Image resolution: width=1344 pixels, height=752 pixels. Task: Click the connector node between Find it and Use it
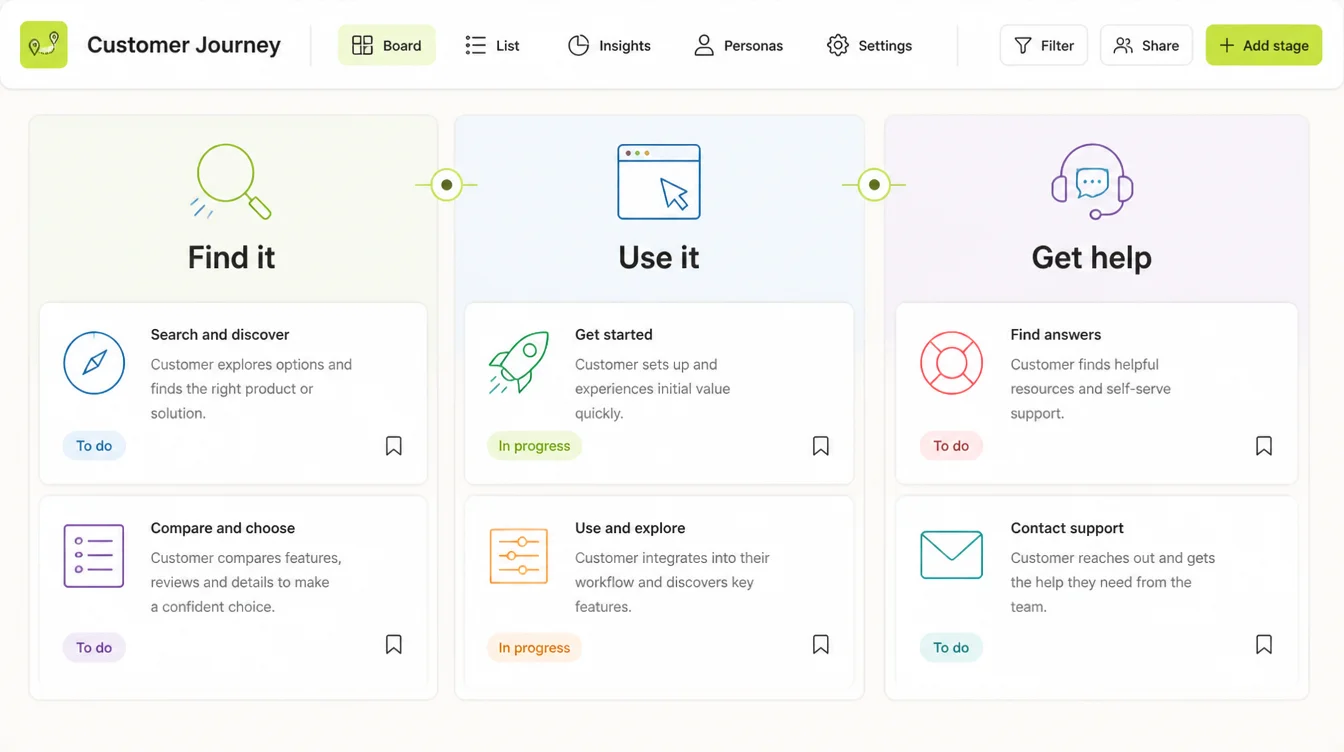point(446,185)
